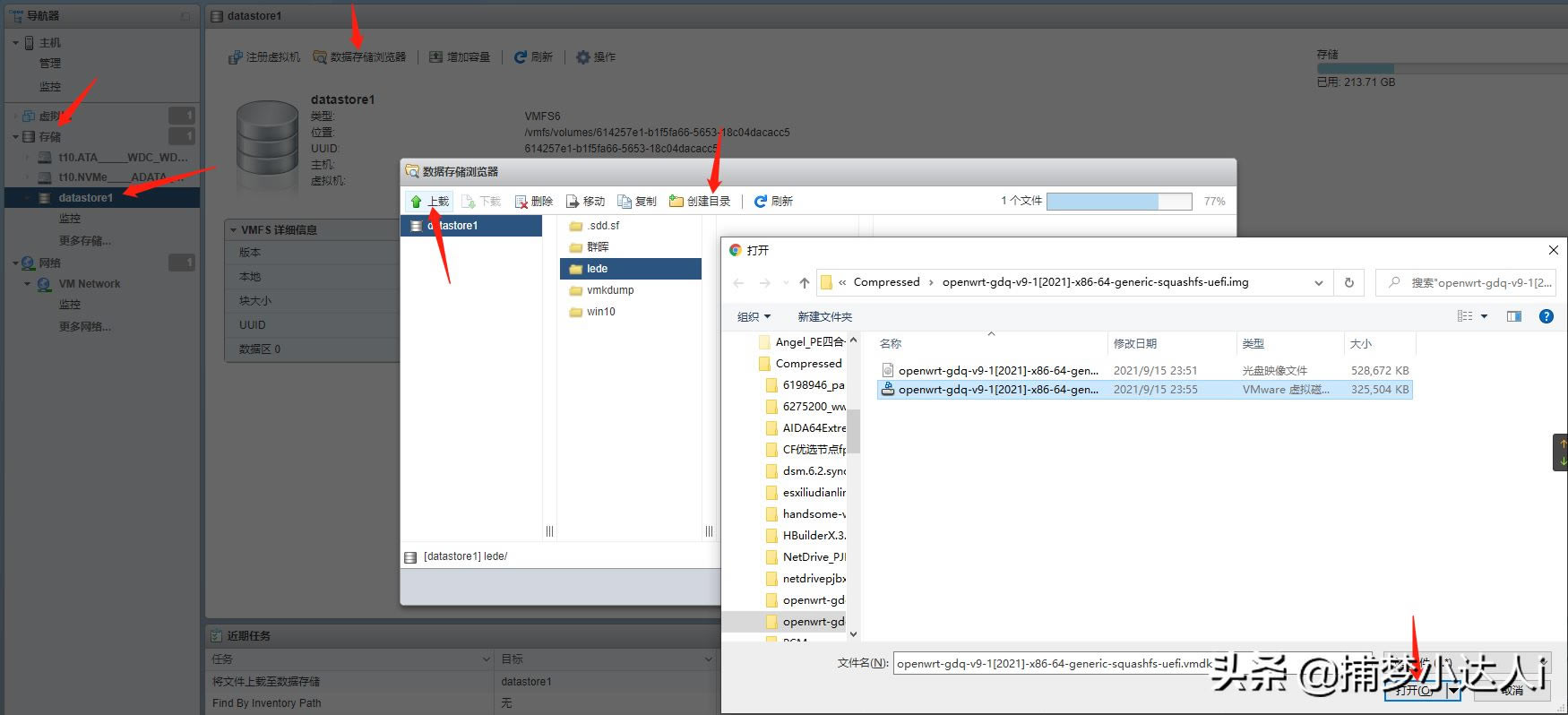Click Monitor (监控) under Host
The image size is (1568, 715).
(50, 87)
